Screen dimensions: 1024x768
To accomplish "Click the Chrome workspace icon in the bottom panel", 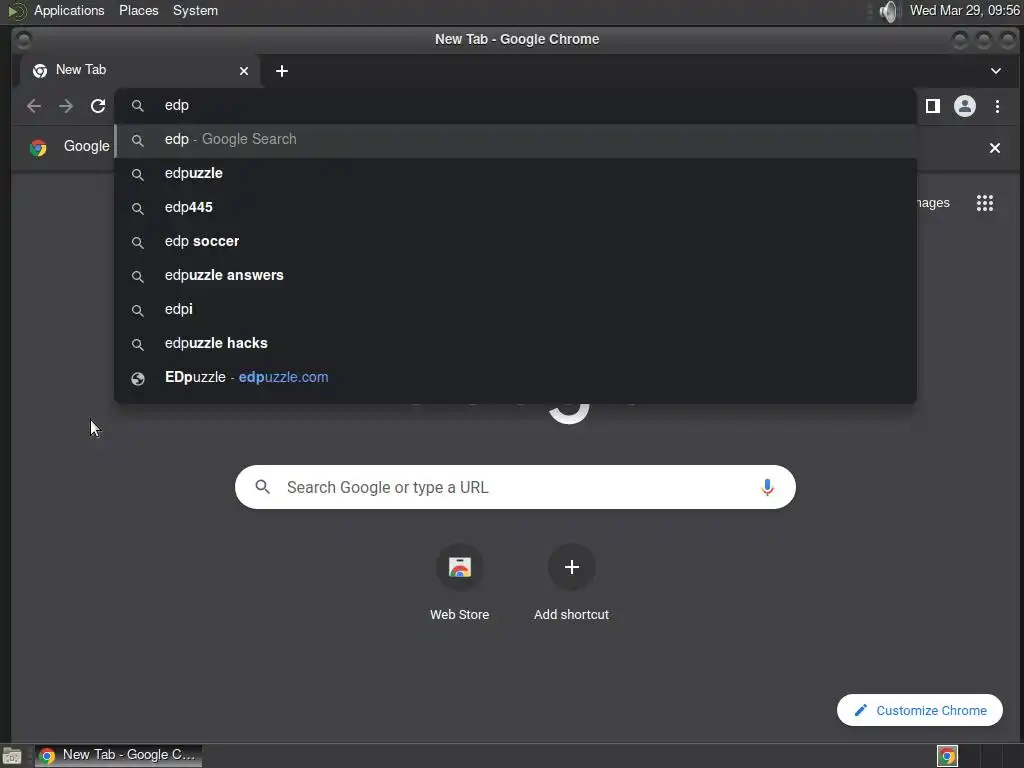I will (947, 756).
